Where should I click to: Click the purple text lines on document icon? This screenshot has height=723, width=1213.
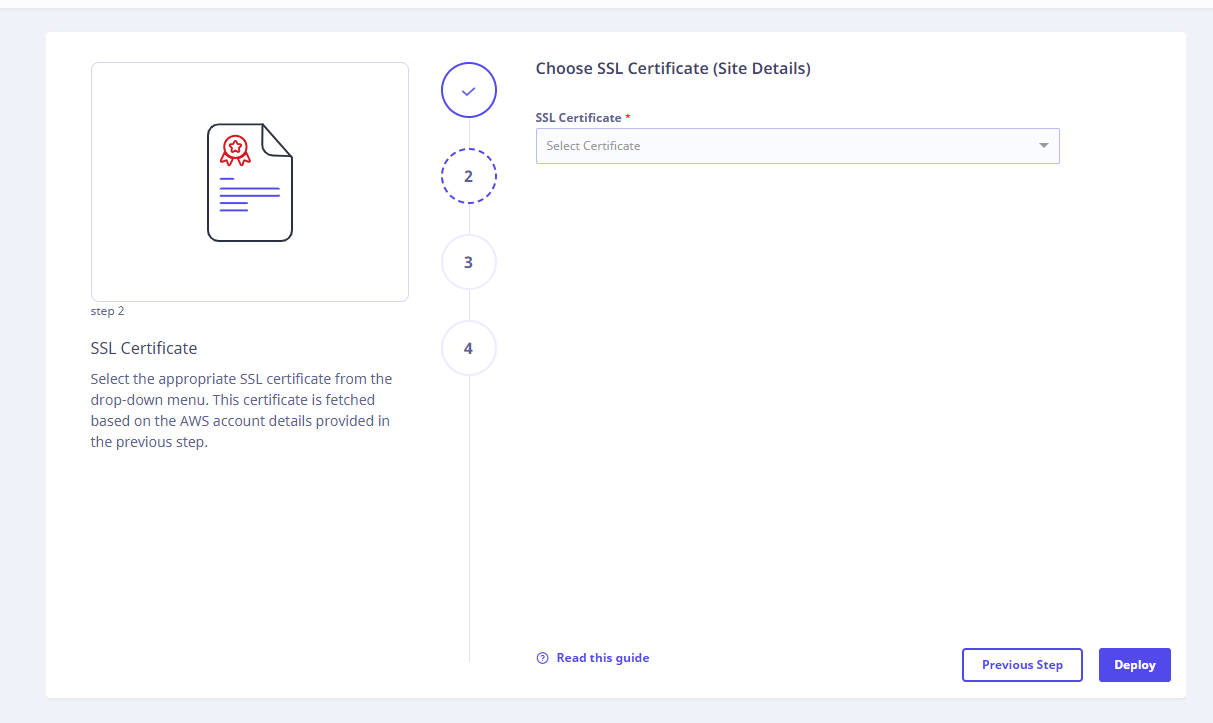[248, 195]
